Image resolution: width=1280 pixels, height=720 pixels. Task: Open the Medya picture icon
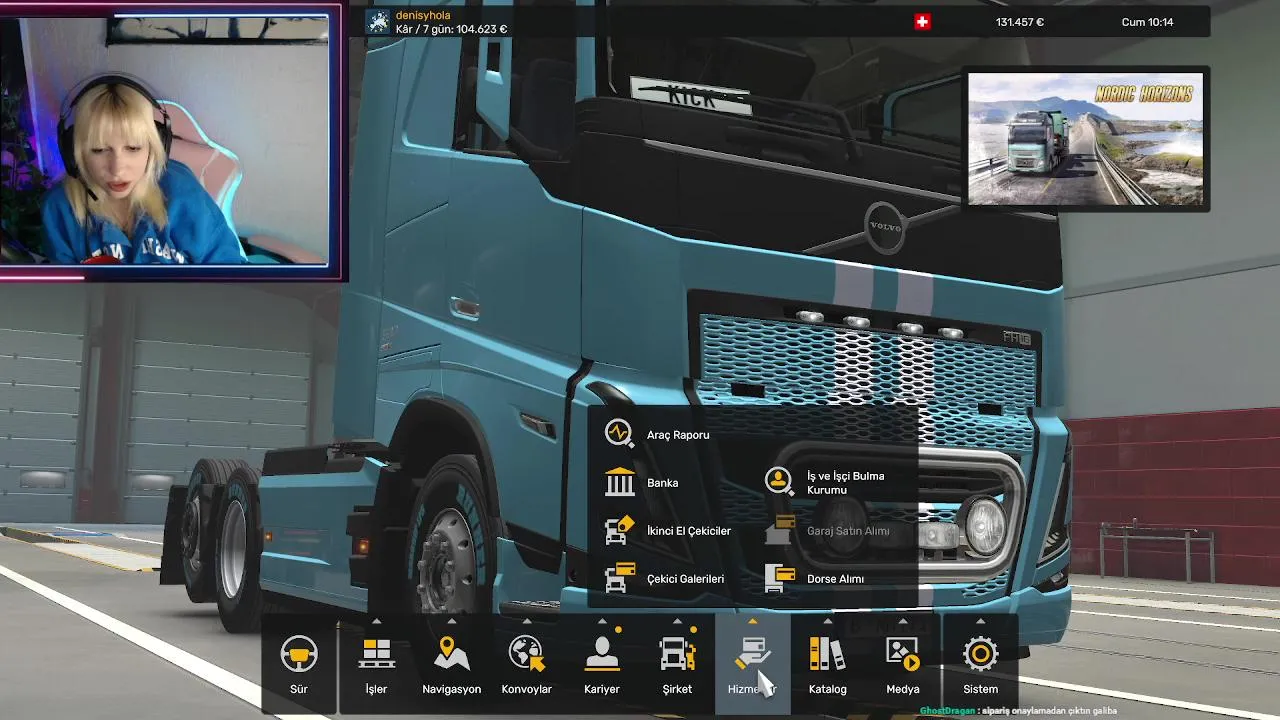903,654
